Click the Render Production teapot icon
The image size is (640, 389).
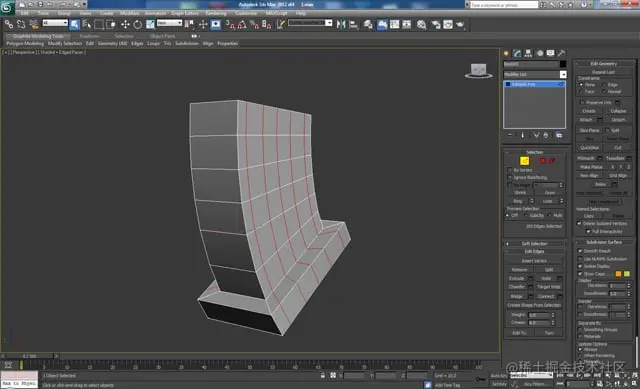pyautogui.click(x=460, y=24)
